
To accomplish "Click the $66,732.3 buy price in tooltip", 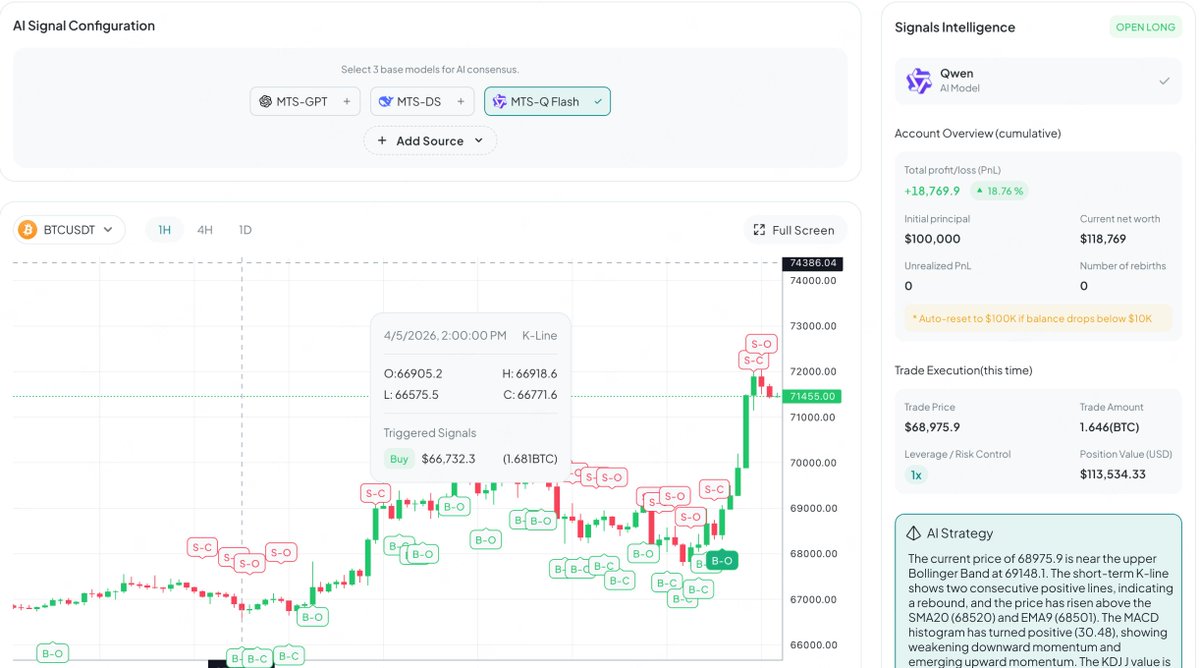I will pyautogui.click(x=448, y=459).
